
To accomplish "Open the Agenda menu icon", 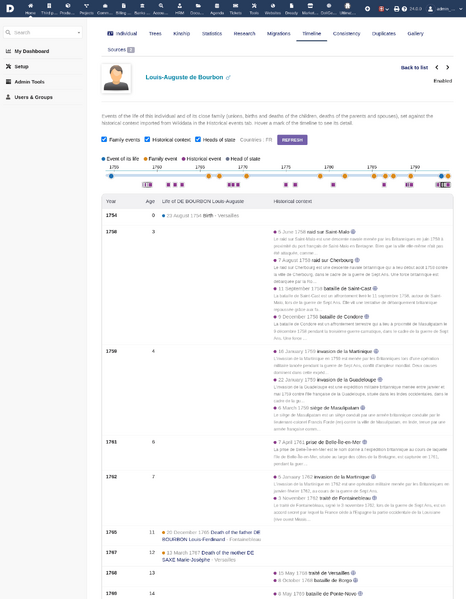I will click(217, 6).
